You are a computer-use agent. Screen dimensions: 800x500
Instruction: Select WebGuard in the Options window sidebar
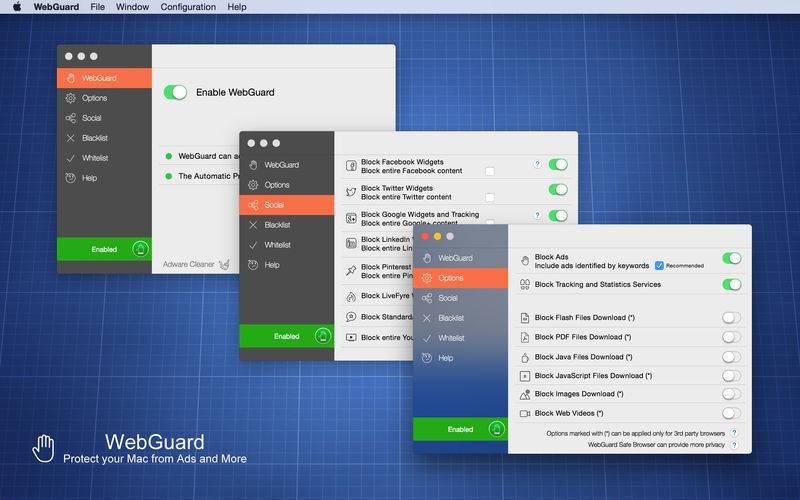pos(461,258)
